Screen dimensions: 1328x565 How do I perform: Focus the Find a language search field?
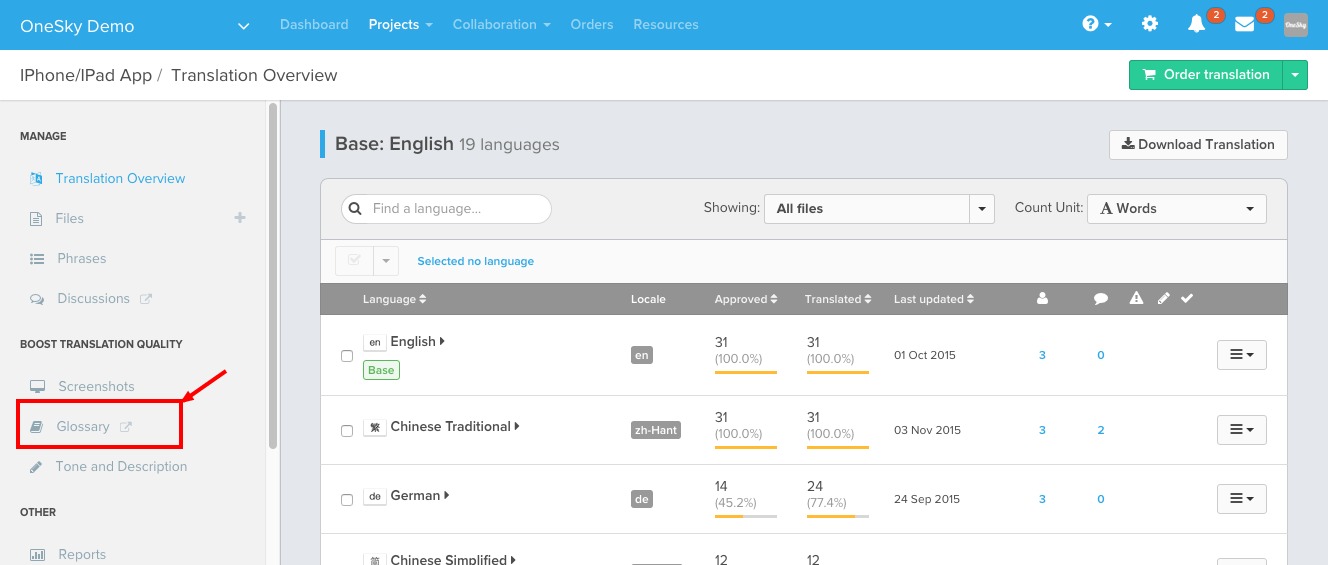coord(446,209)
